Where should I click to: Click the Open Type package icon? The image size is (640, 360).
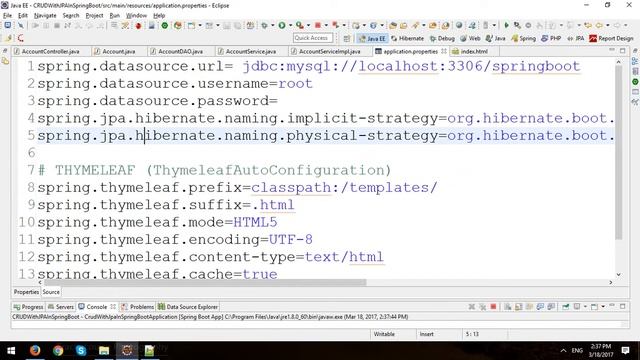click(393, 25)
